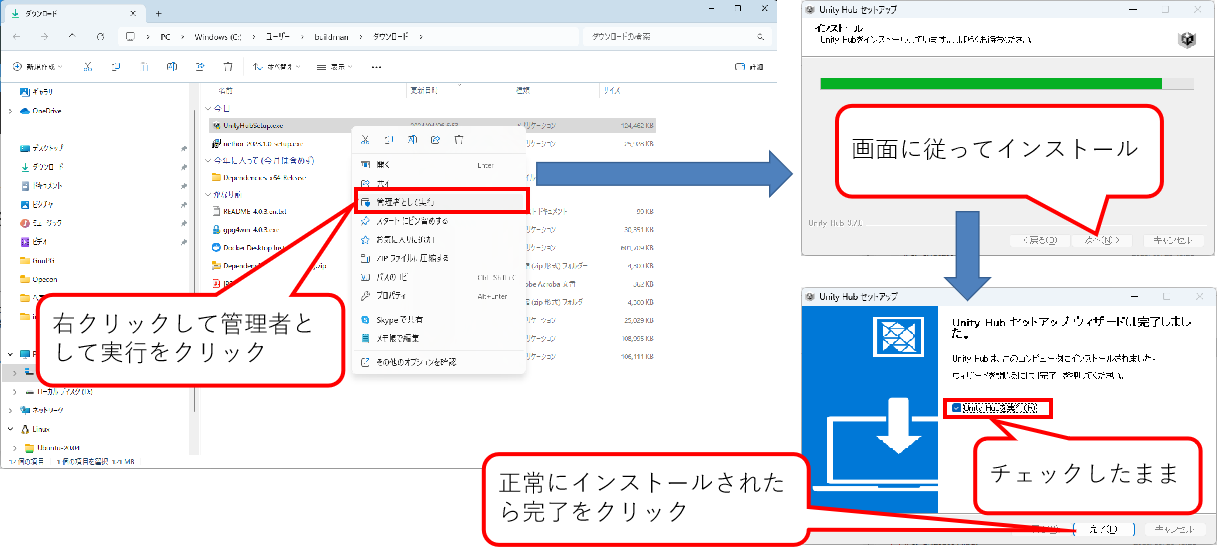Viewport: 1217px width, 547px height.
Task: Click キャンセル in the setup completed window
Action: tap(1173, 529)
